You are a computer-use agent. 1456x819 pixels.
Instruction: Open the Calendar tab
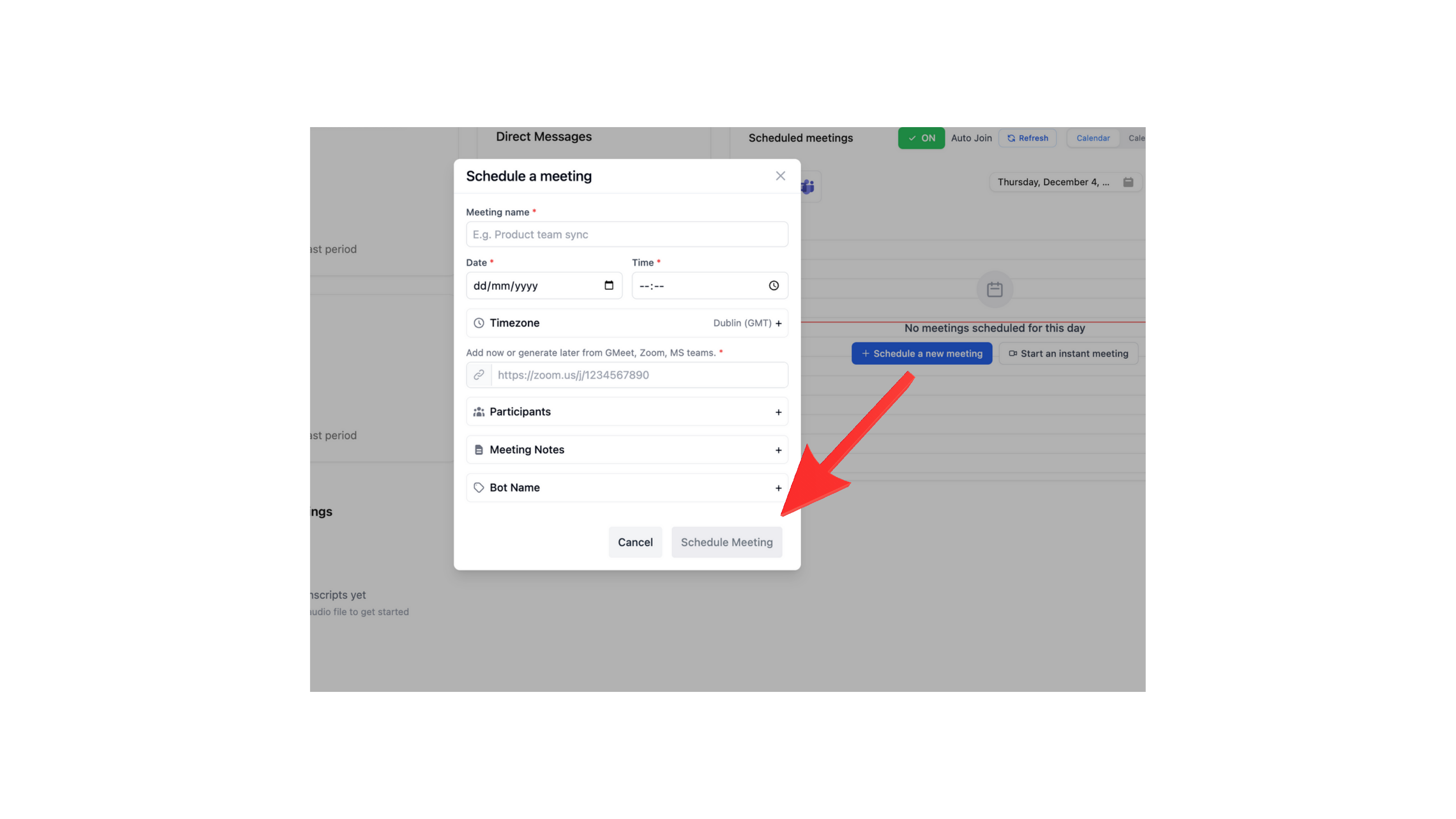click(1092, 138)
